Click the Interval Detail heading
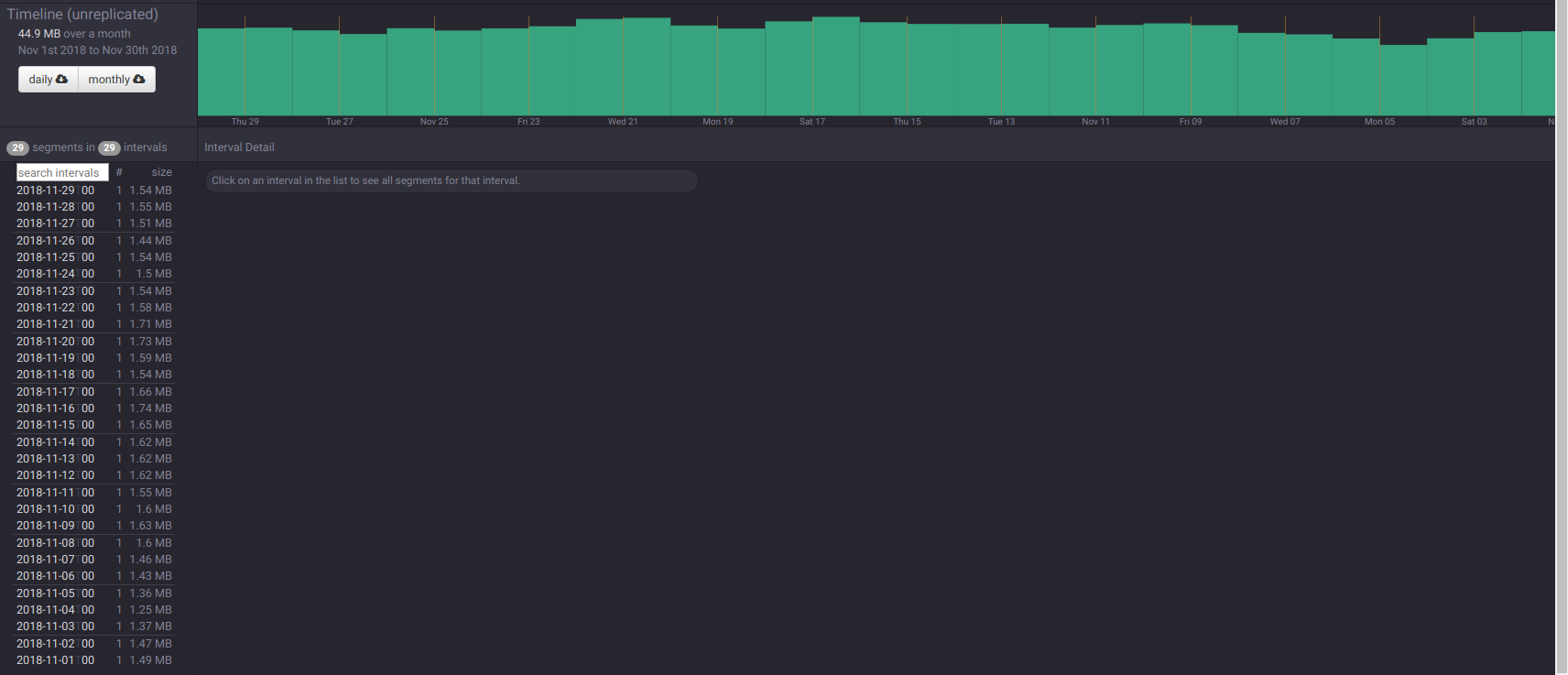This screenshot has width=1568, height=675. click(x=239, y=147)
